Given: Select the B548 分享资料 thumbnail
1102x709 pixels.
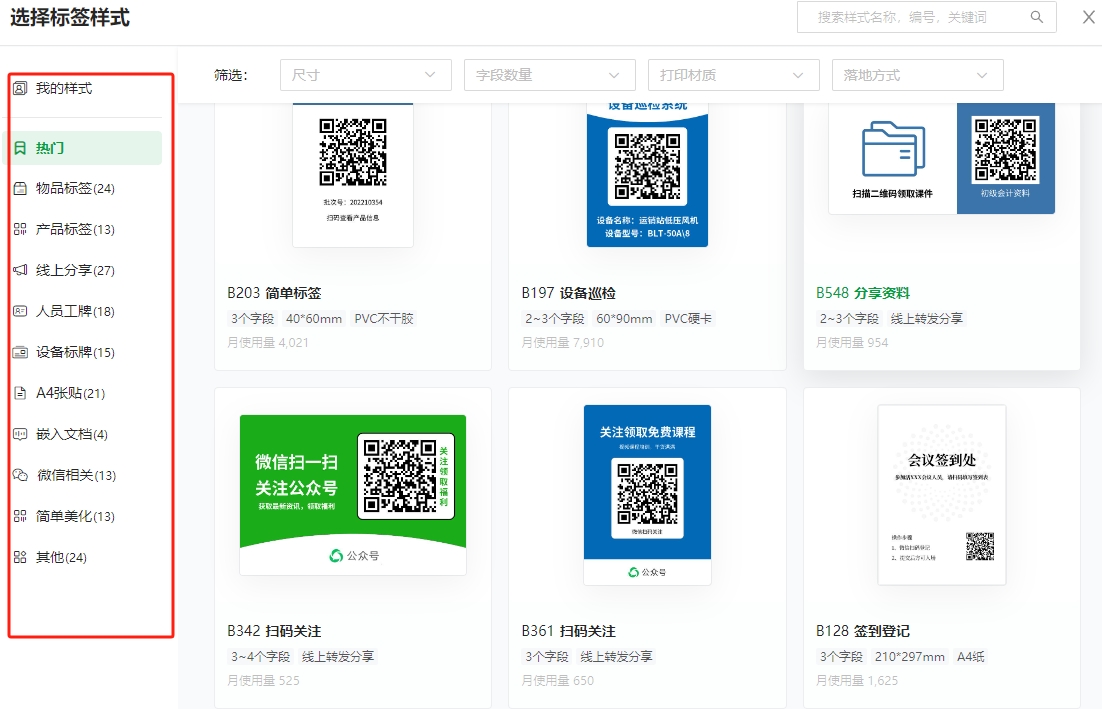Looking at the screenshot, I should (x=942, y=158).
